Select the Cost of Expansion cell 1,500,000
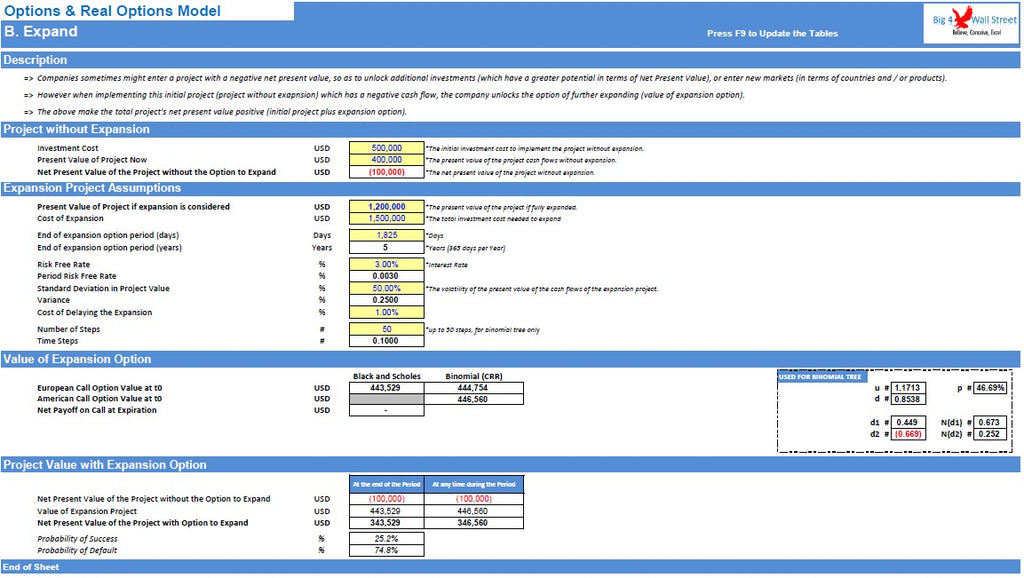 coord(387,219)
